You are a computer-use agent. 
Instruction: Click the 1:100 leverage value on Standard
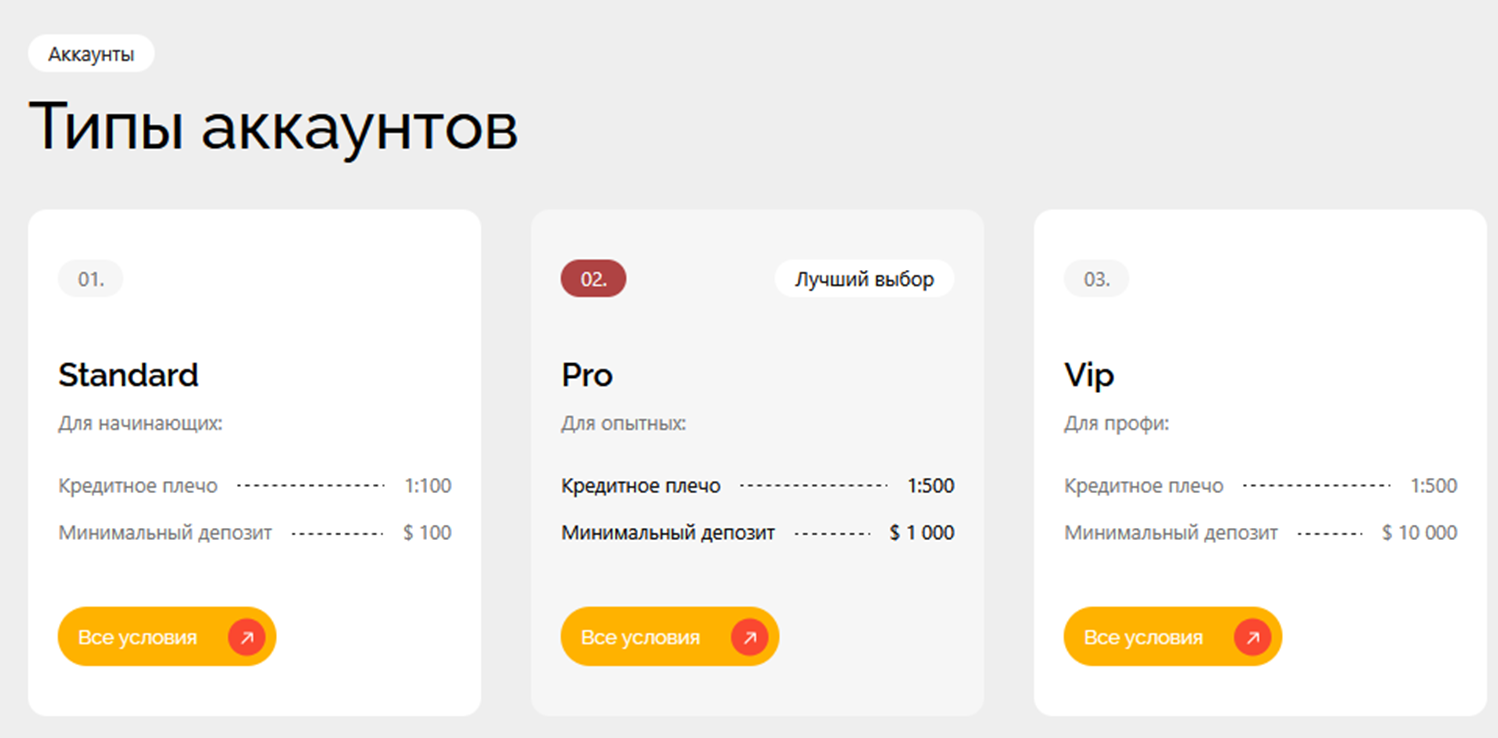coord(428,486)
